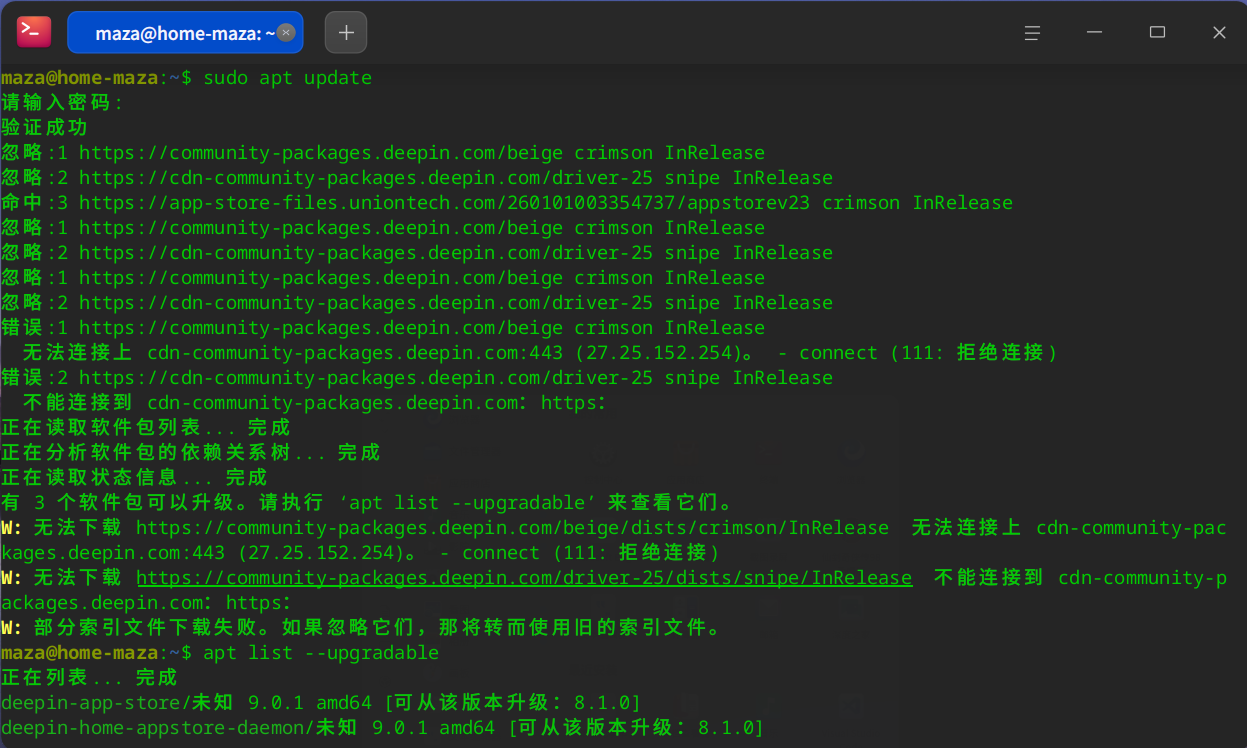Click the '正在读取状态信息... 完成' line
Screen dimensions: 1247x748
pyautogui.click(x=135, y=478)
